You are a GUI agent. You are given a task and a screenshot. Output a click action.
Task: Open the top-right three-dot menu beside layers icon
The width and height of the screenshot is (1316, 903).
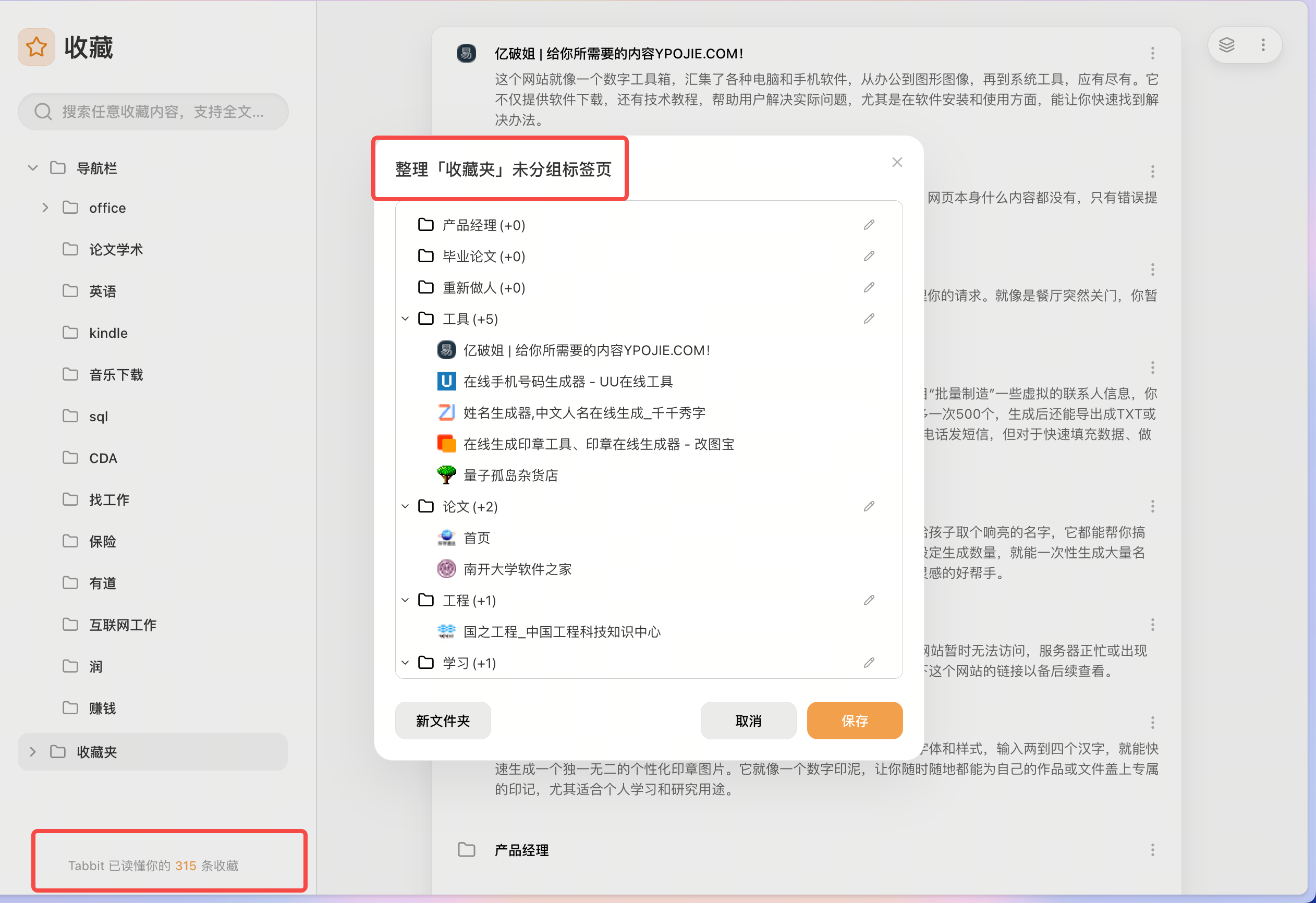click(x=1263, y=45)
